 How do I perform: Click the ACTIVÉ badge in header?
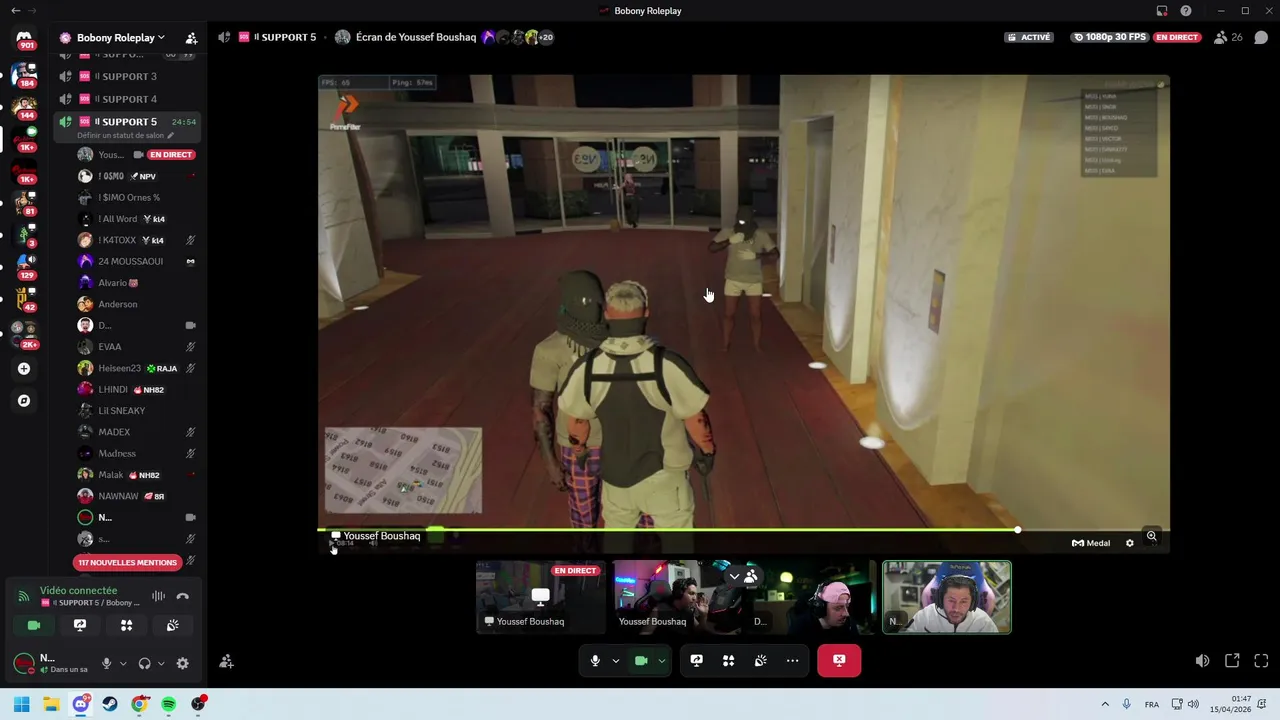point(1029,37)
